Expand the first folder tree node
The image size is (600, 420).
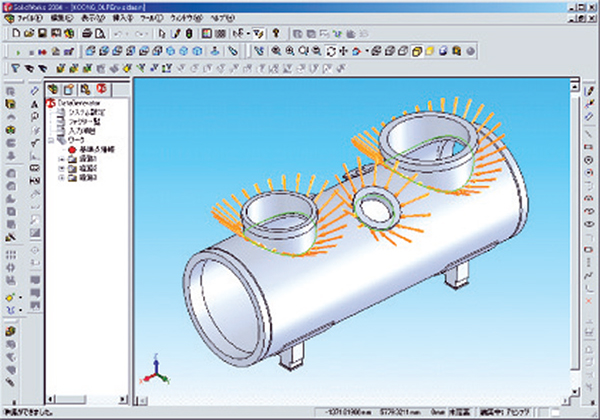(x=62, y=159)
